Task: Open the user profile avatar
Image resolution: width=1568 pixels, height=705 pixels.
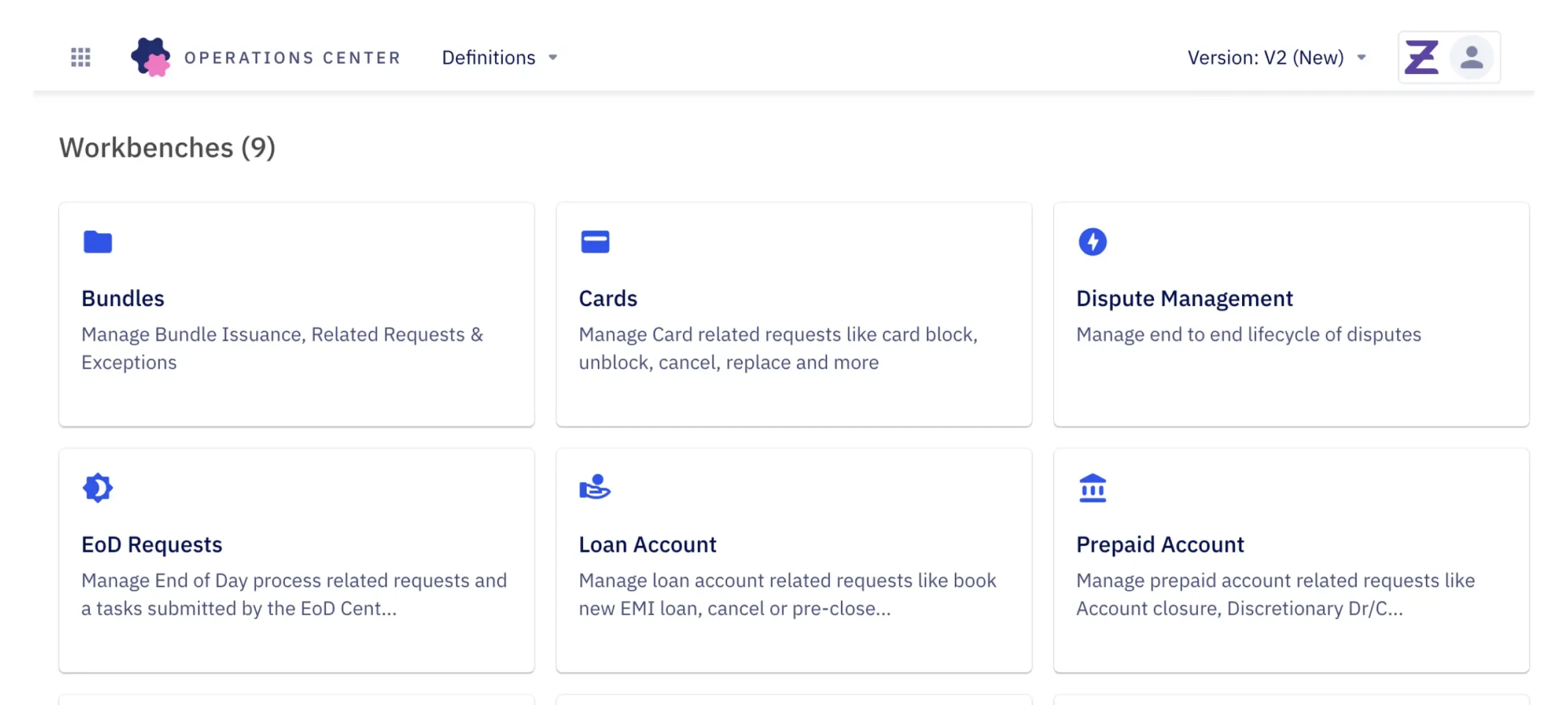Action: pos(1471,58)
